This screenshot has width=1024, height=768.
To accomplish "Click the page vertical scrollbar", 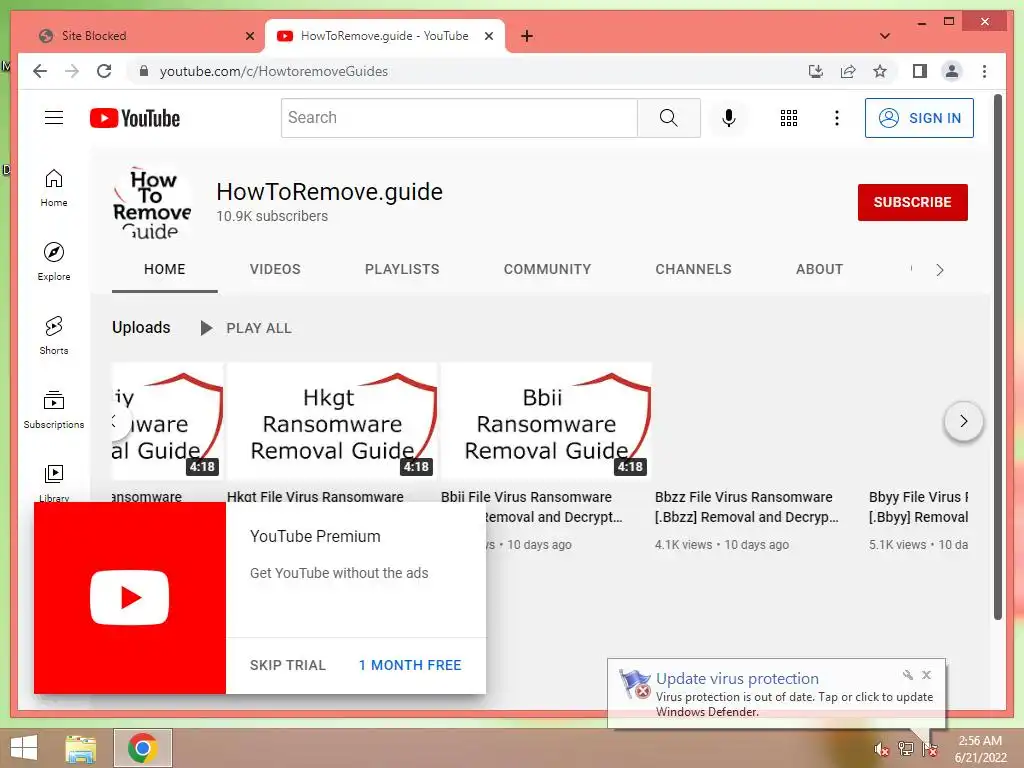I will 997,357.
